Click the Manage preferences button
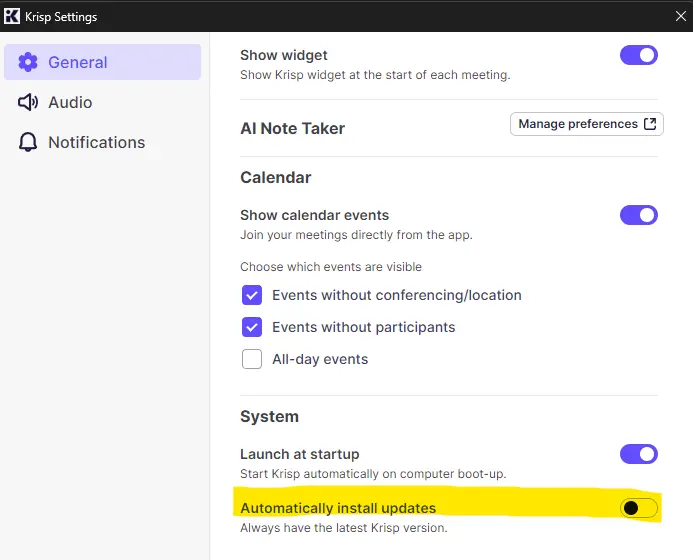The height and width of the screenshot is (560, 693). pyautogui.click(x=586, y=124)
